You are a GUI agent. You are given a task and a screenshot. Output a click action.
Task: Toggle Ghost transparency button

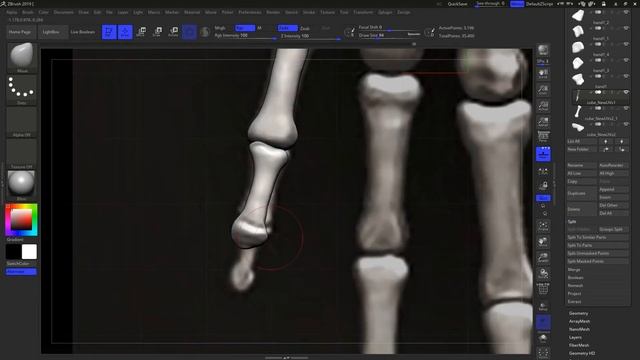click(x=543, y=322)
